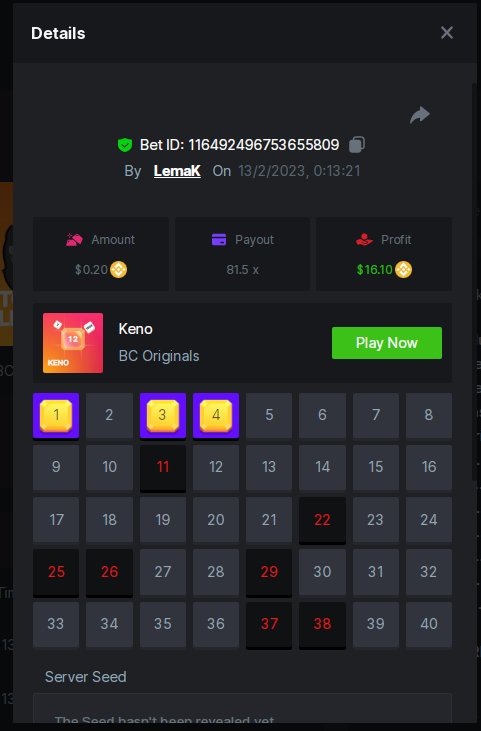Copy the Bet ID with the copy icon
Screen dimensions: 481x731
tap(357, 145)
